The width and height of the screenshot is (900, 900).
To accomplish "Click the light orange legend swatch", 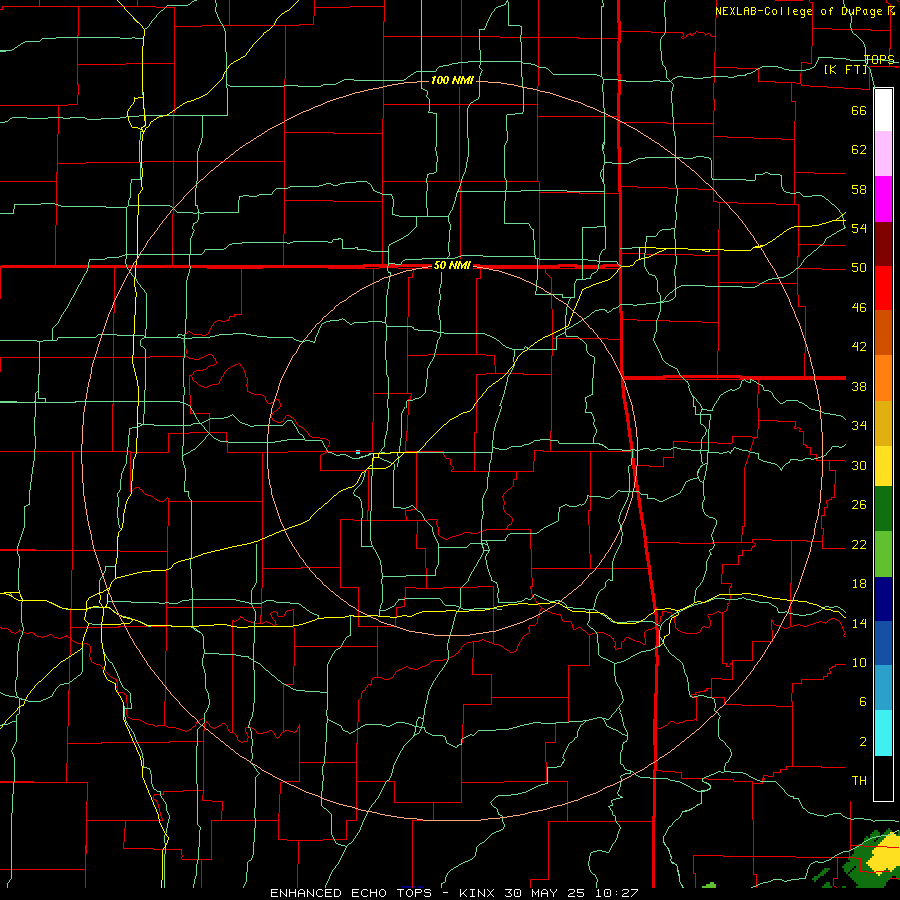I will [x=883, y=378].
